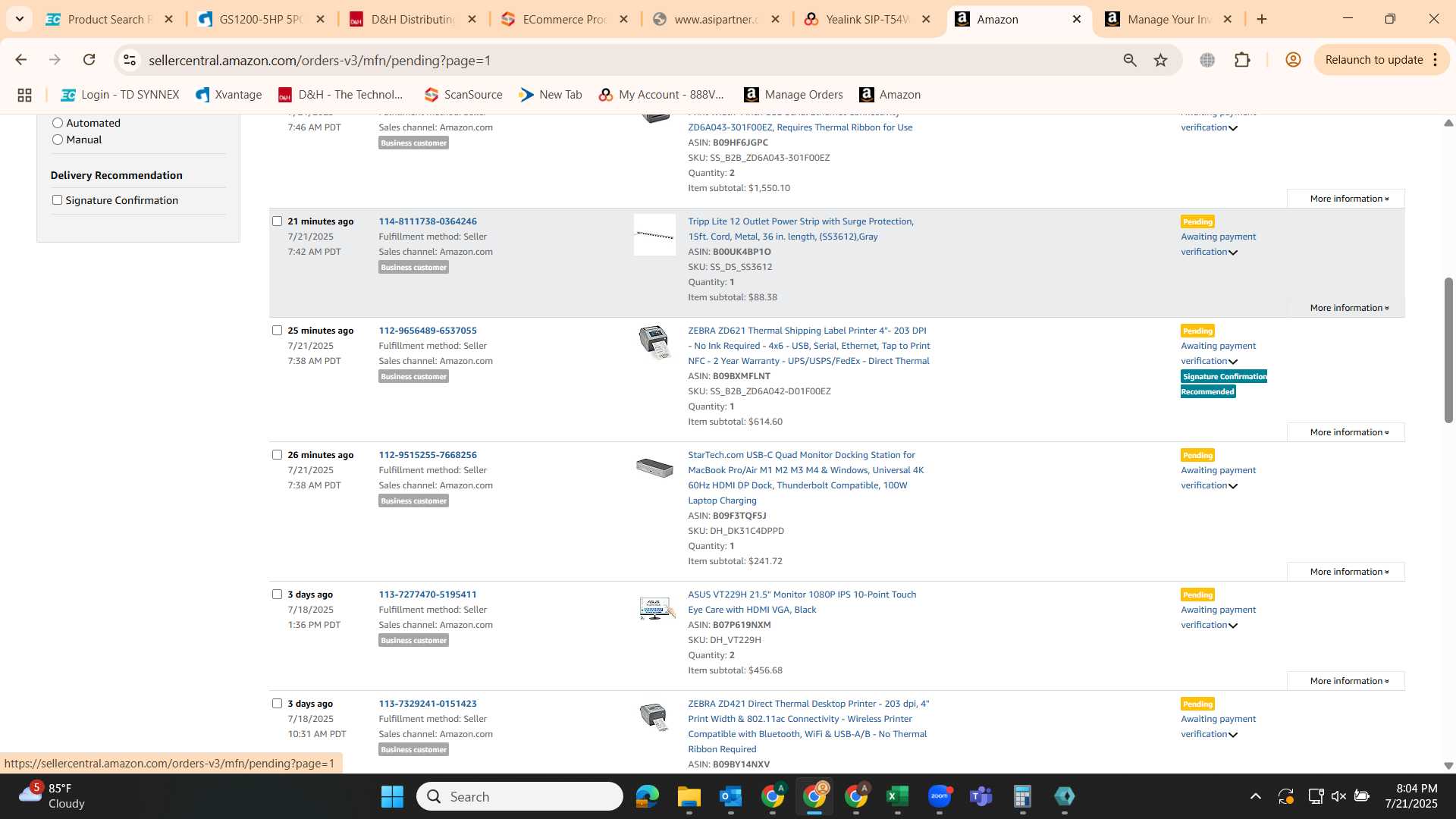1456x819 pixels.
Task: Open Excel from taskbar
Action: 897,796
